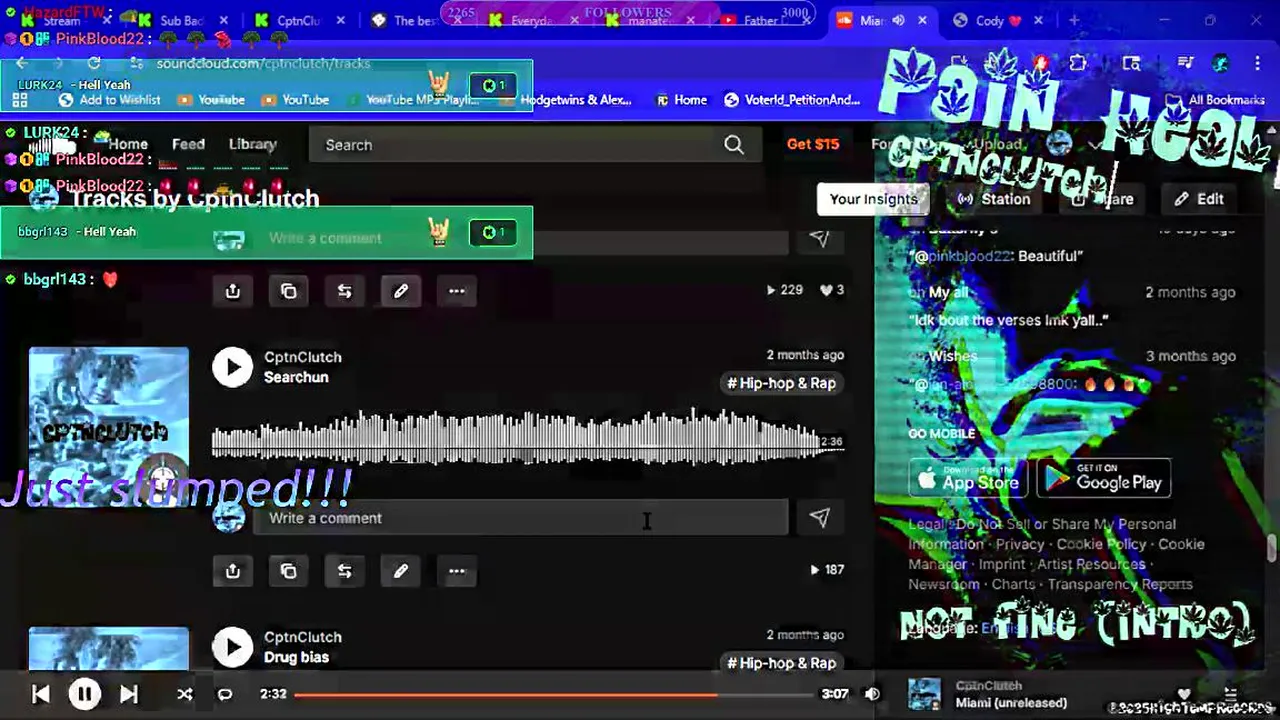
Task: Open the Home tab on SoundCloud
Action: (128, 144)
